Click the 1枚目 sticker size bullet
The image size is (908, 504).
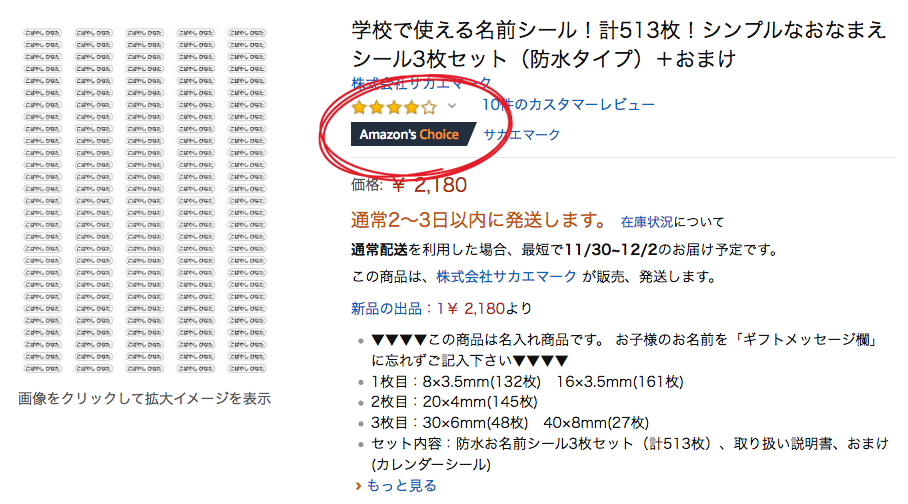527,381
